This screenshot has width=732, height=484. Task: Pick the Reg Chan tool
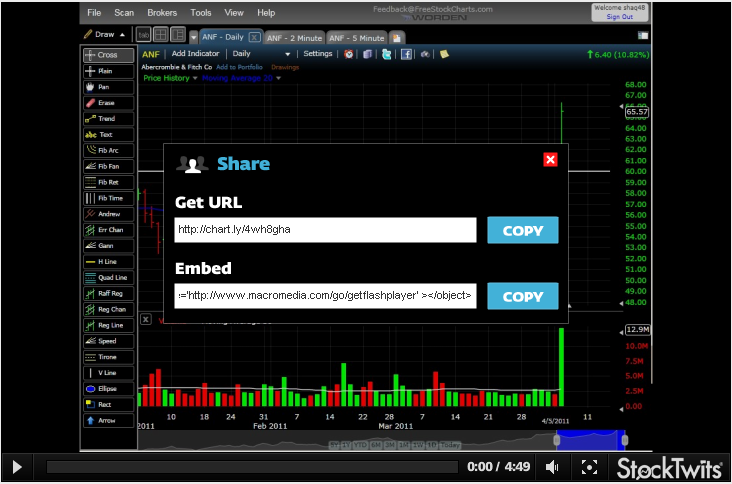109,309
